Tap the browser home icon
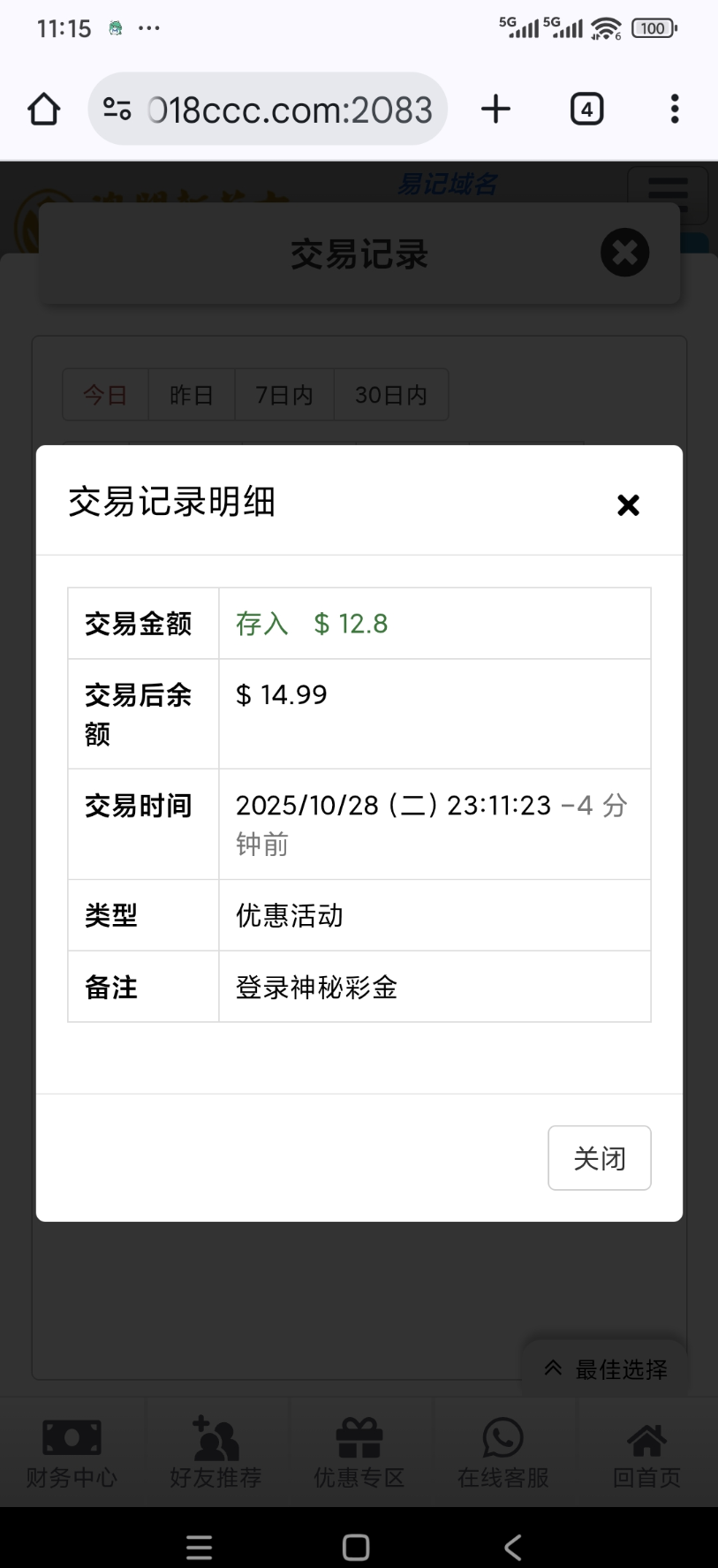This screenshot has width=718, height=1568. 44,110
